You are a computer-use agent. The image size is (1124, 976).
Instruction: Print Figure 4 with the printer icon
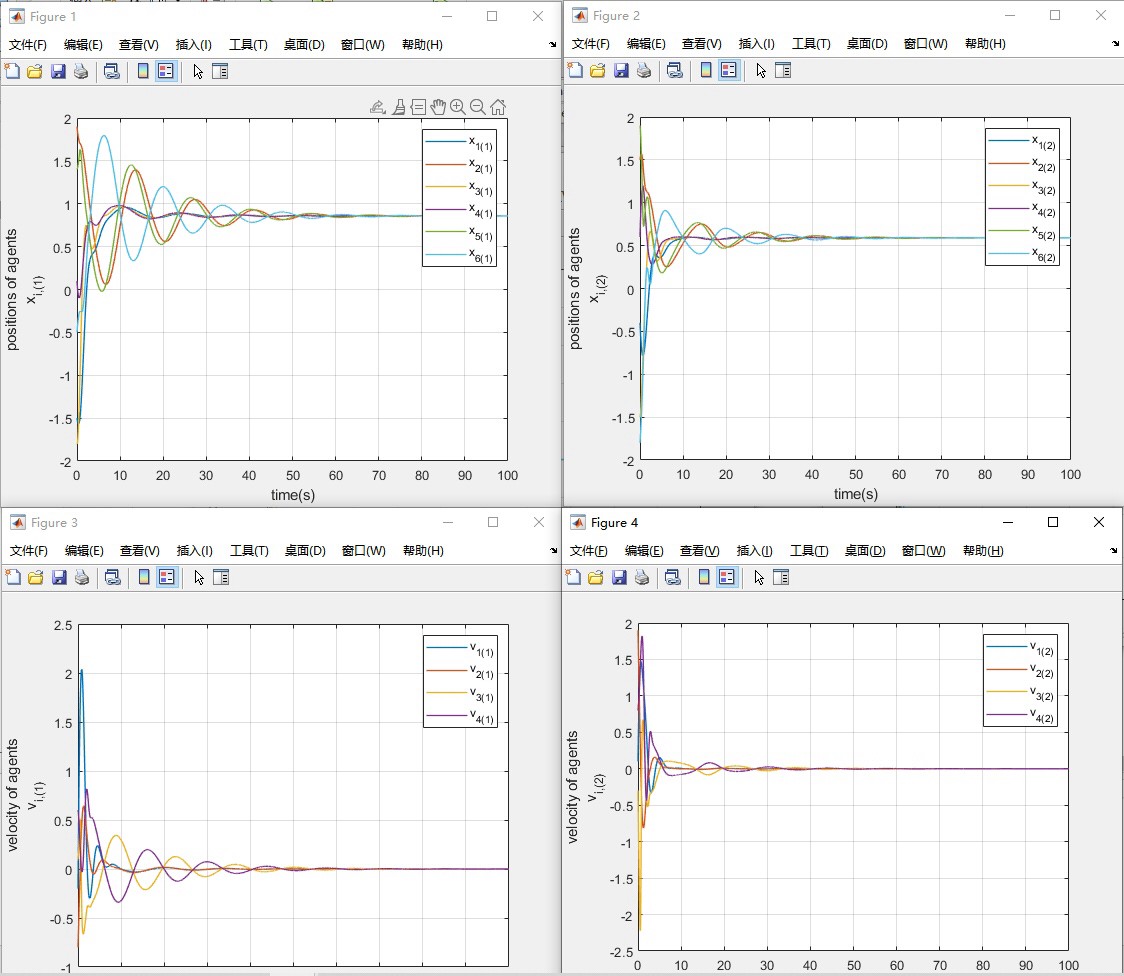tap(642, 577)
